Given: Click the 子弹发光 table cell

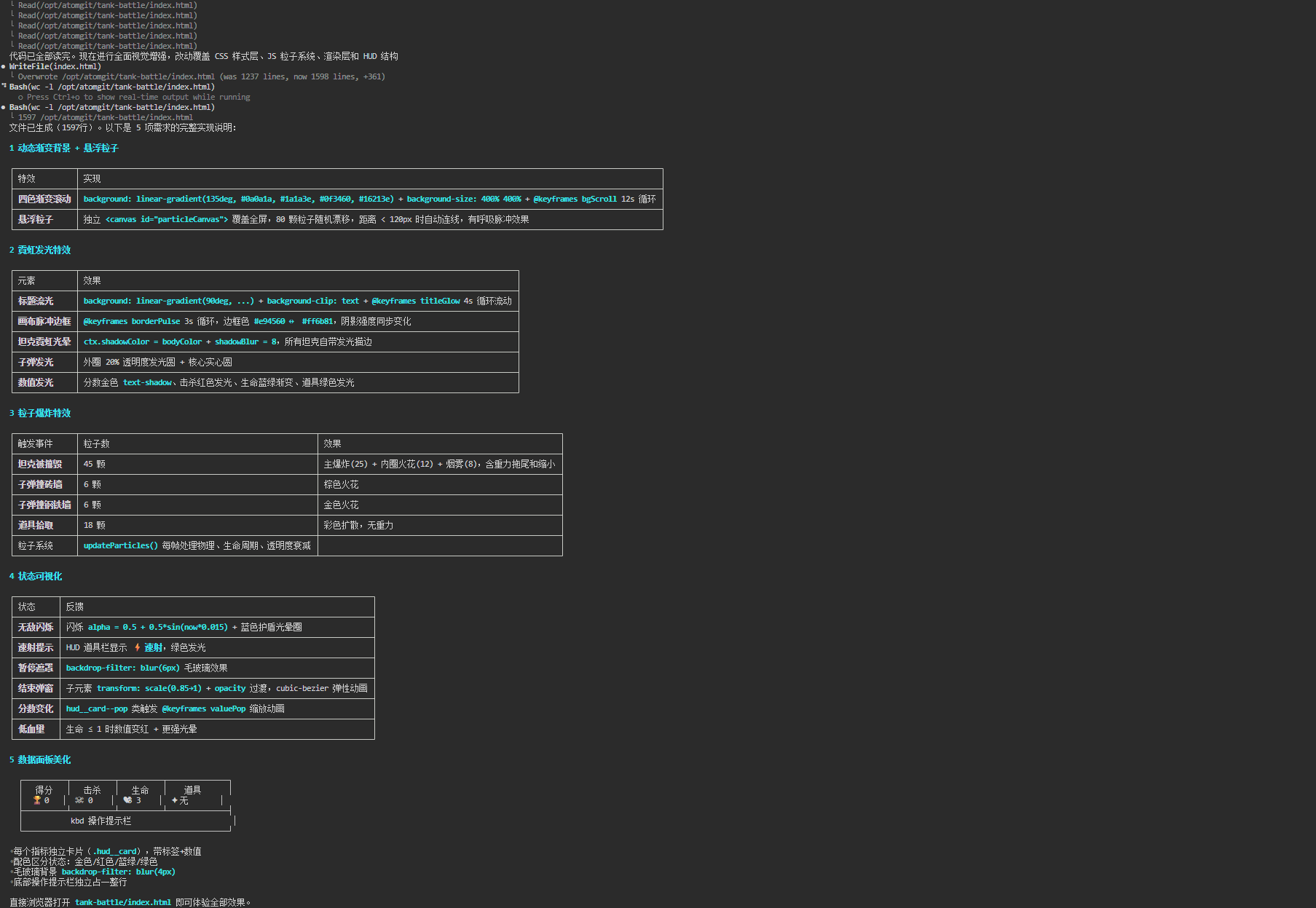Looking at the screenshot, I should click(x=44, y=362).
